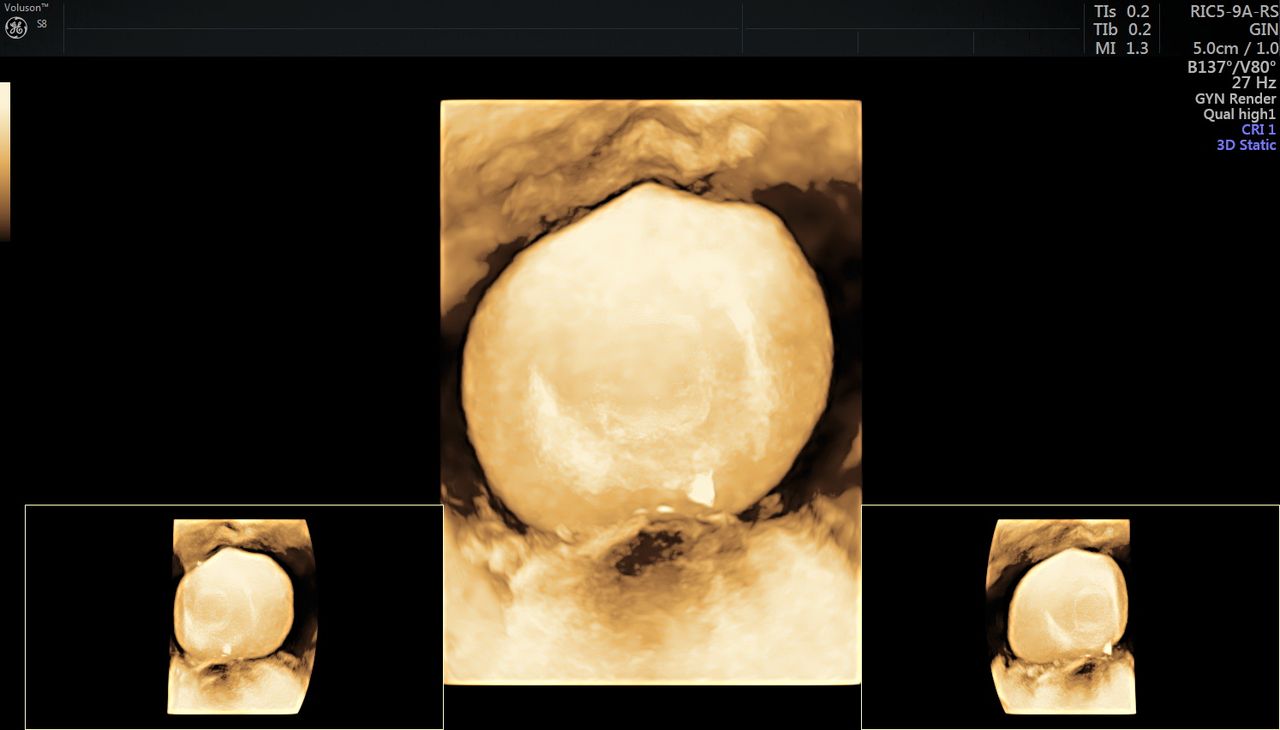This screenshot has height=730, width=1280.
Task: Click the sepia color scale bar
Action: pyautogui.click(x=5, y=160)
